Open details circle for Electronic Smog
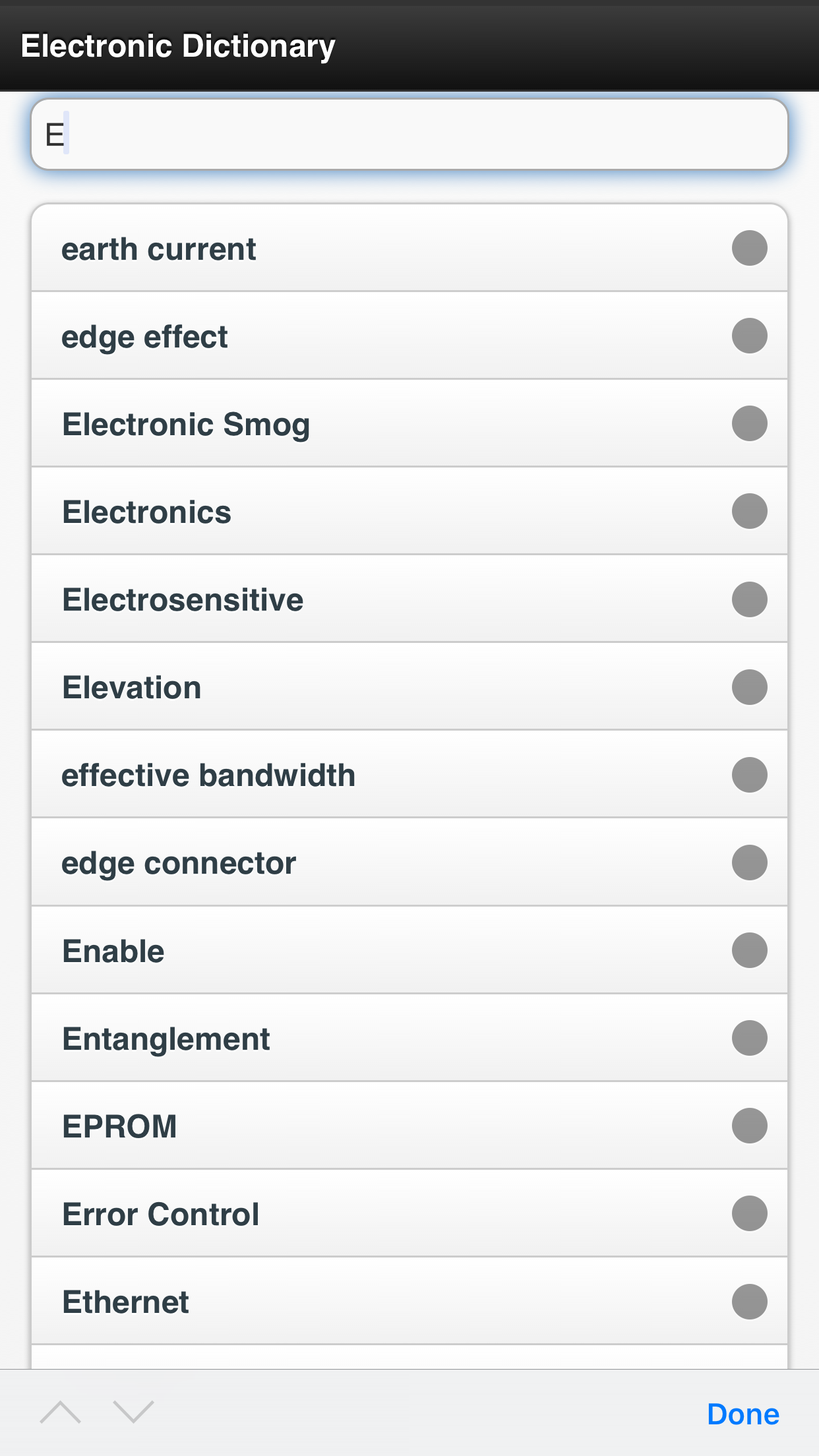819x1456 pixels. 749,423
